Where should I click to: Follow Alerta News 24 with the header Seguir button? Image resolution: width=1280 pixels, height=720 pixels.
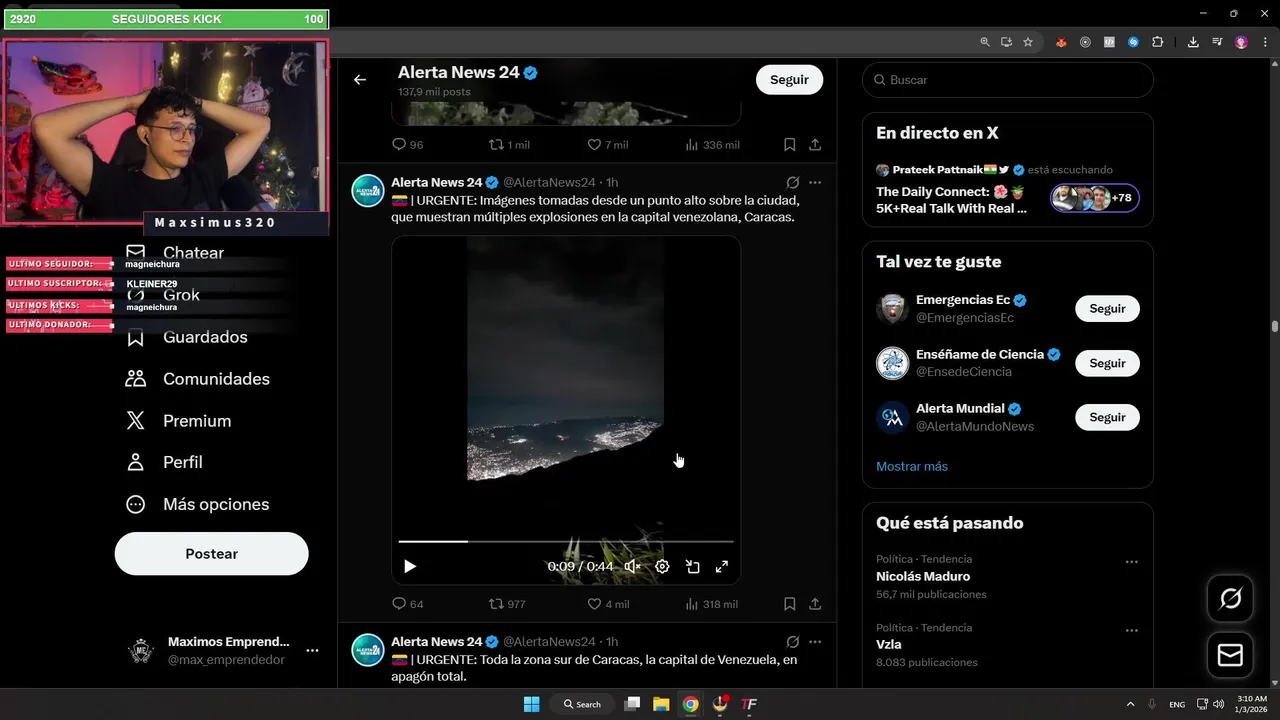(x=789, y=80)
